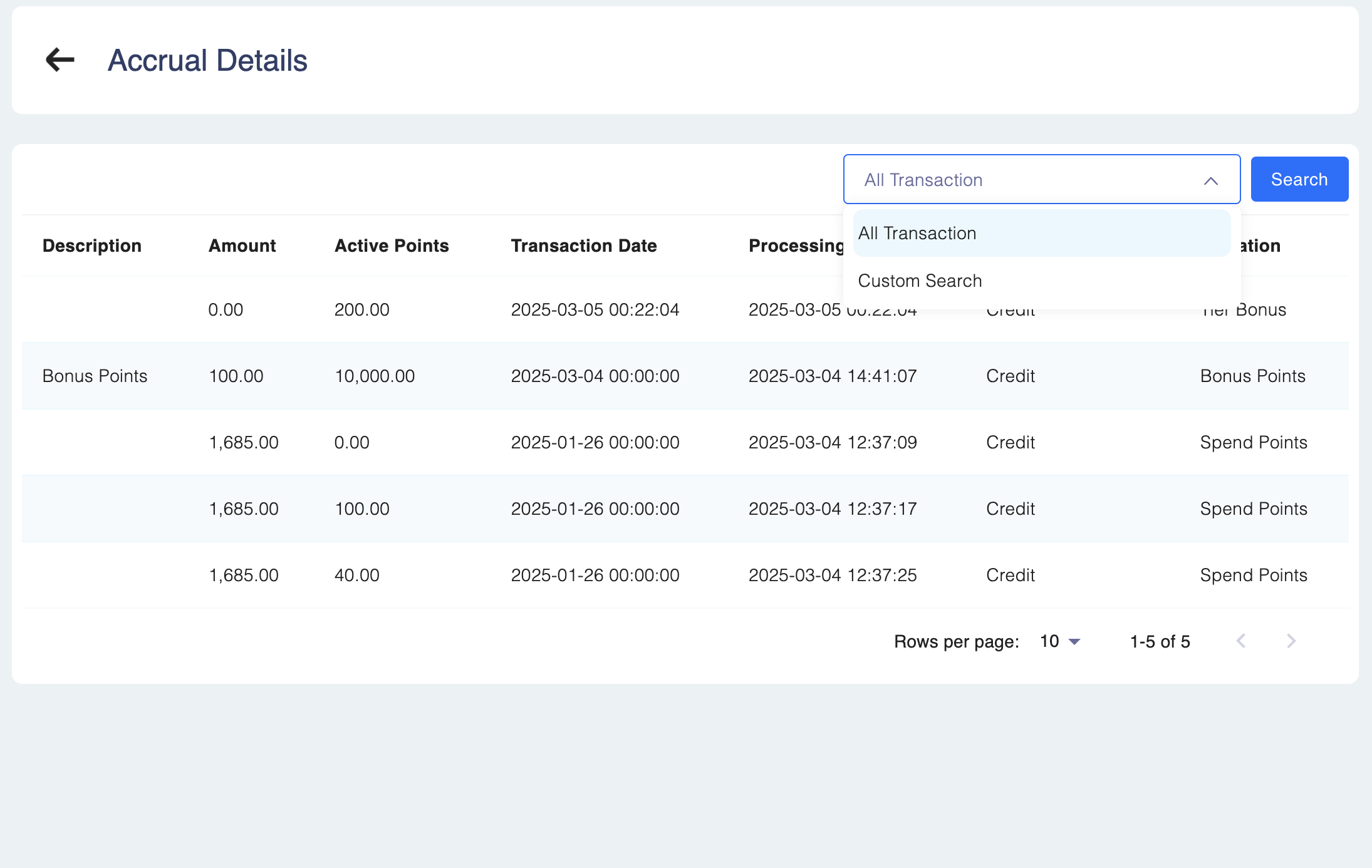
Task: Click Active Points column header
Action: tap(392, 245)
